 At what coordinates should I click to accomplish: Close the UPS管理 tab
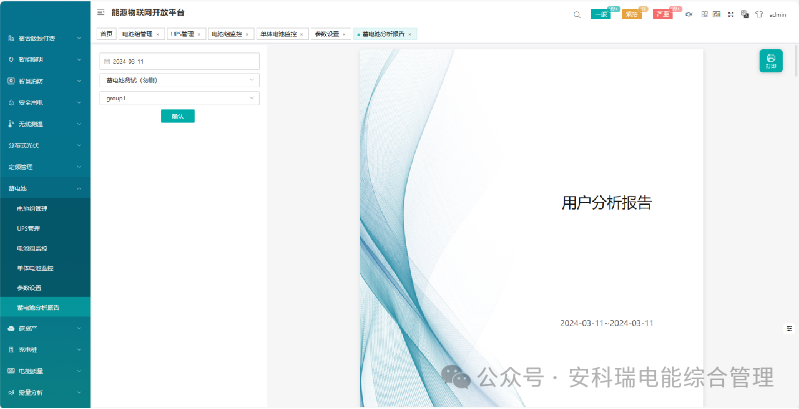[x=199, y=35]
